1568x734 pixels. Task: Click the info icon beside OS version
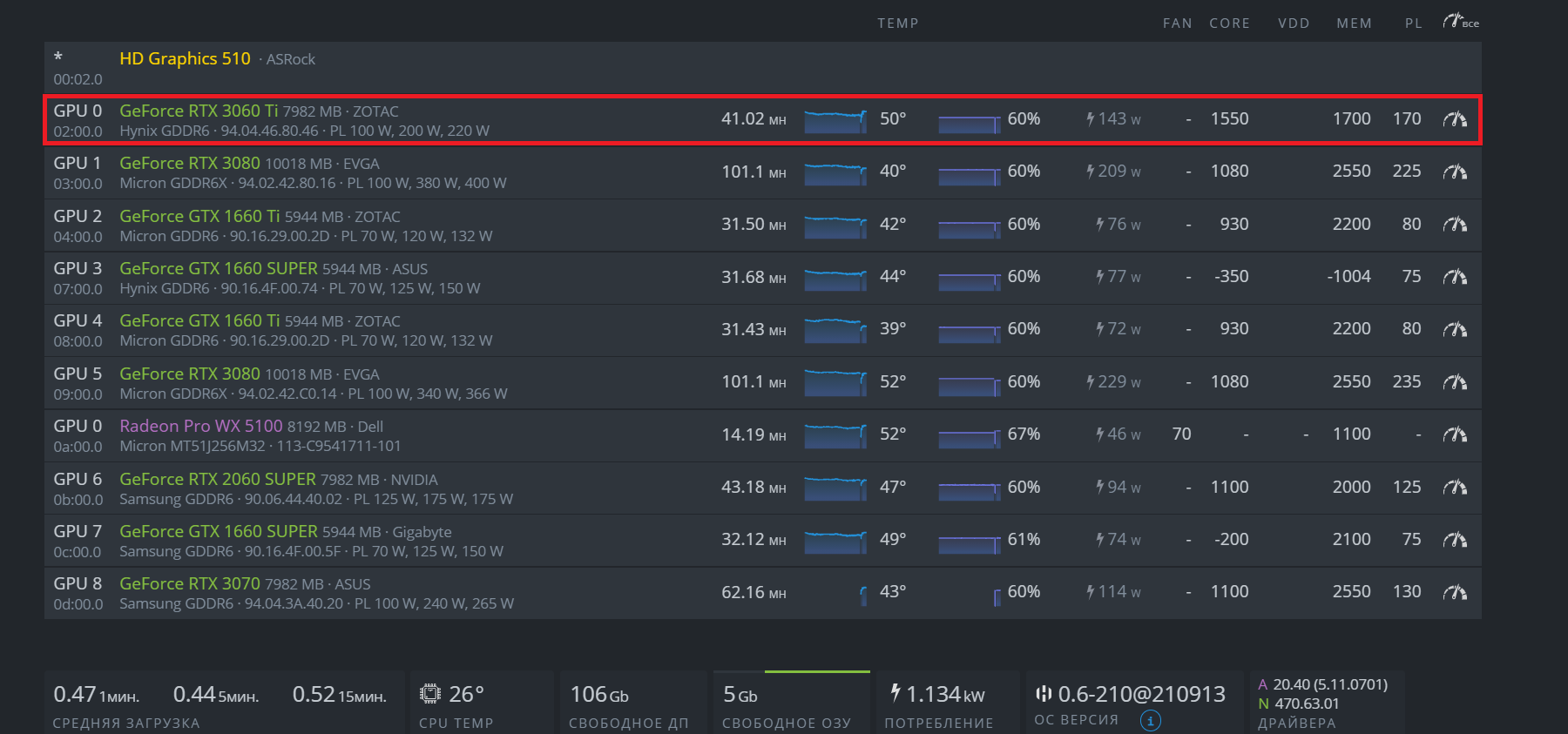(1150, 720)
